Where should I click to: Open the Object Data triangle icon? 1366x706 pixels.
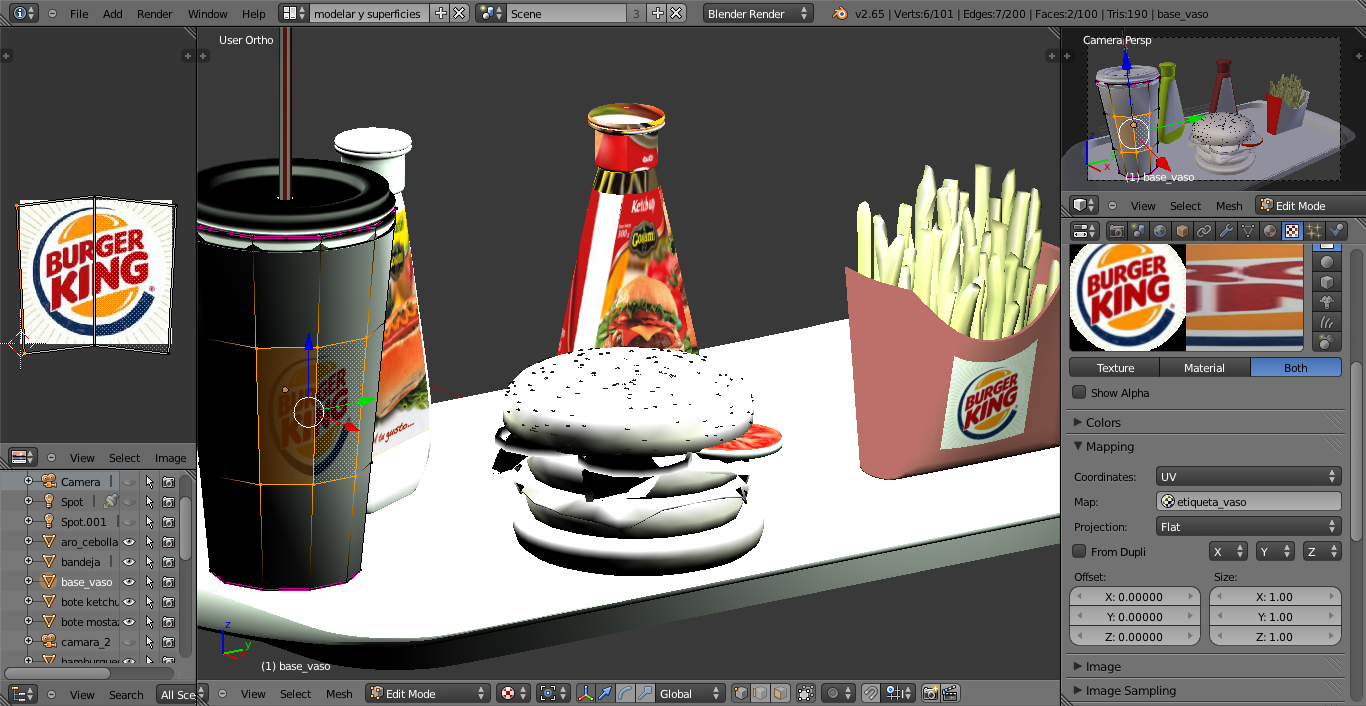click(1248, 231)
